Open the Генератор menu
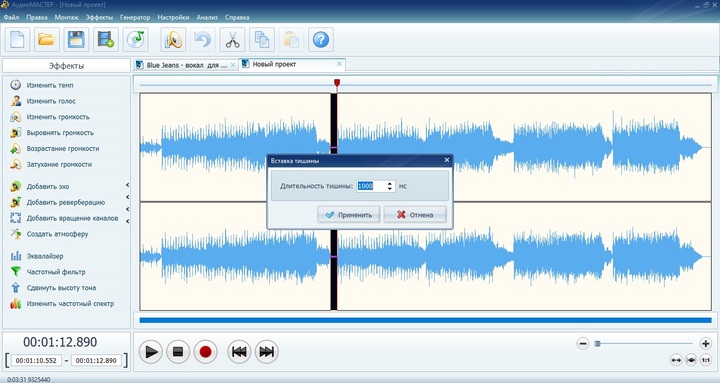The image size is (720, 383). point(135,17)
